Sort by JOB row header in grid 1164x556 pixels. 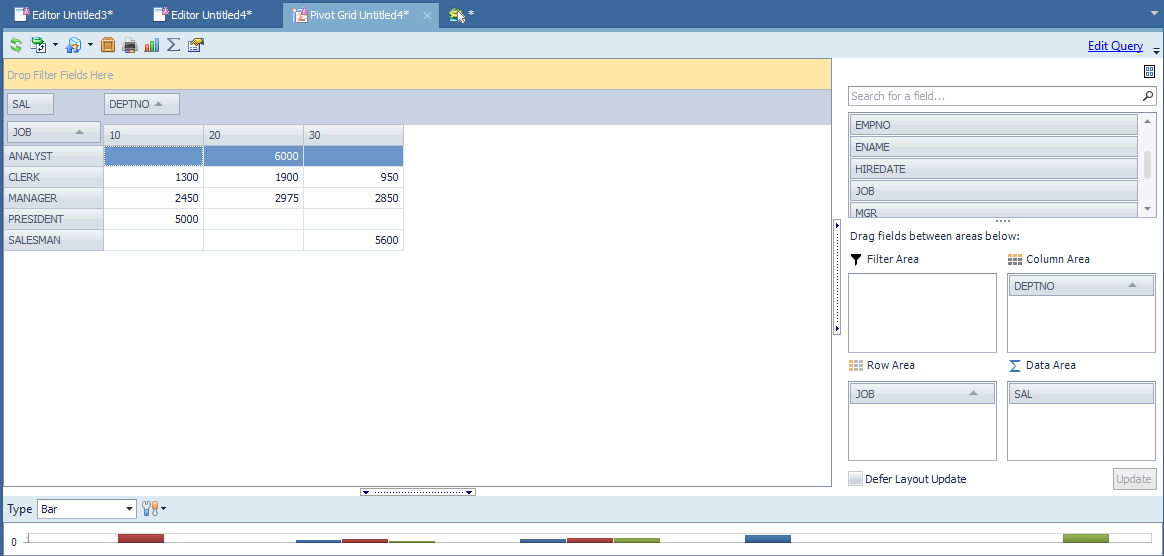click(x=53, y=132)
